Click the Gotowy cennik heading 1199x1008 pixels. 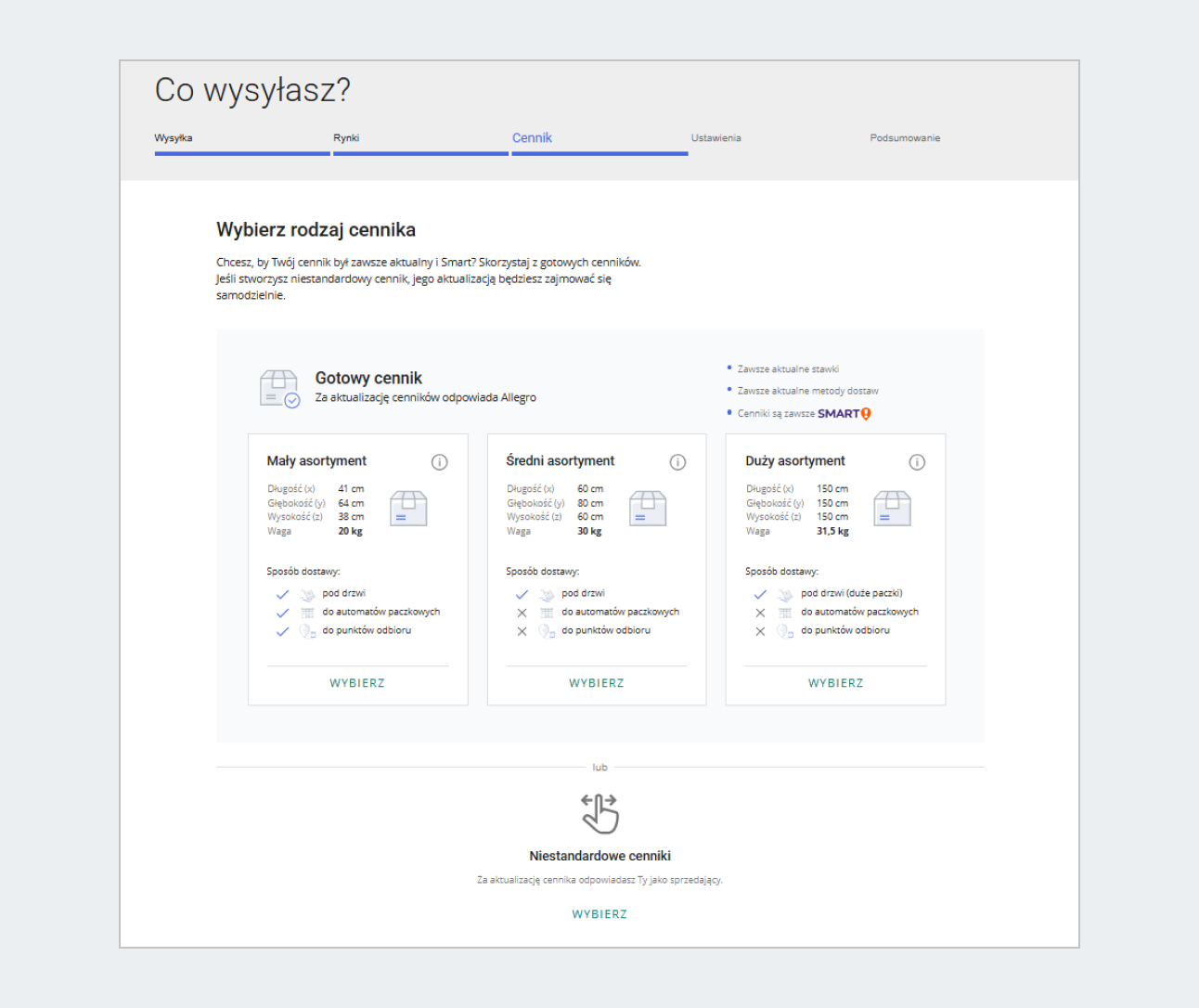point(368,378)
